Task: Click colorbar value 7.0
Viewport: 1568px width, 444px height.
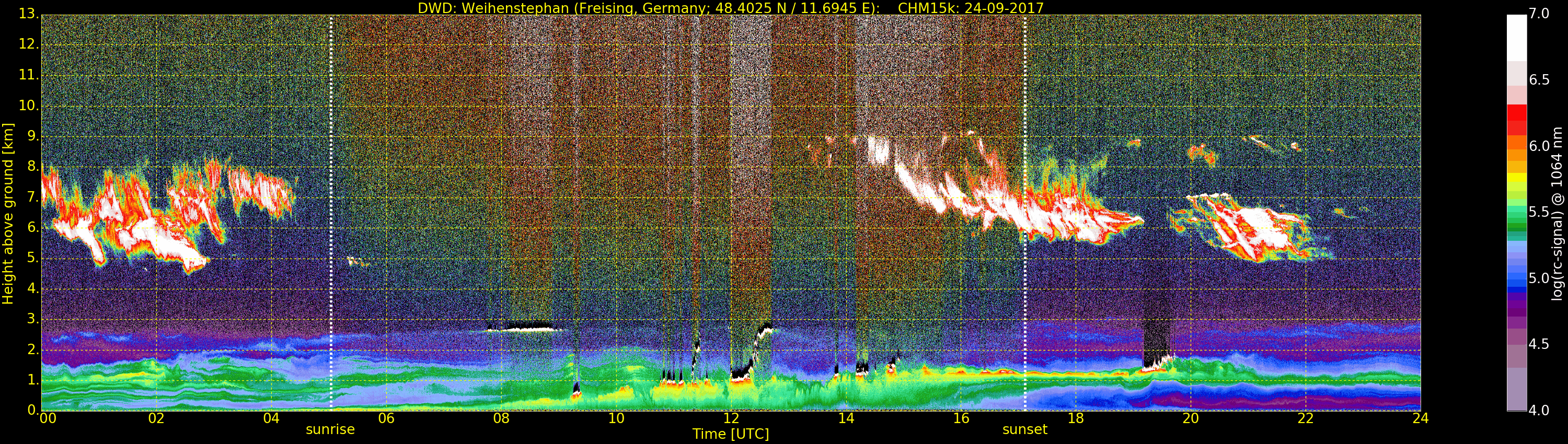Action: pos(1539,14)
